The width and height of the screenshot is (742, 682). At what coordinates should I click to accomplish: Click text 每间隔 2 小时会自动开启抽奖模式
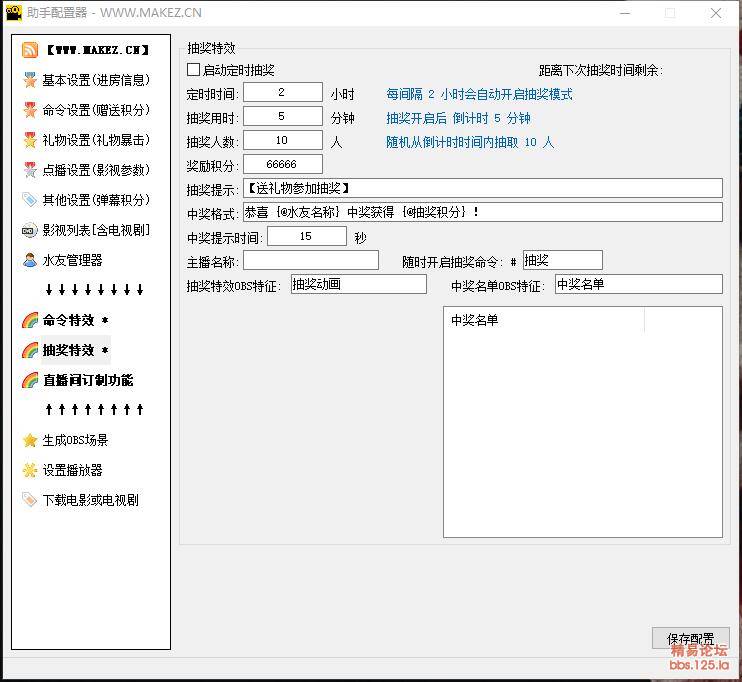pos(479,94)
